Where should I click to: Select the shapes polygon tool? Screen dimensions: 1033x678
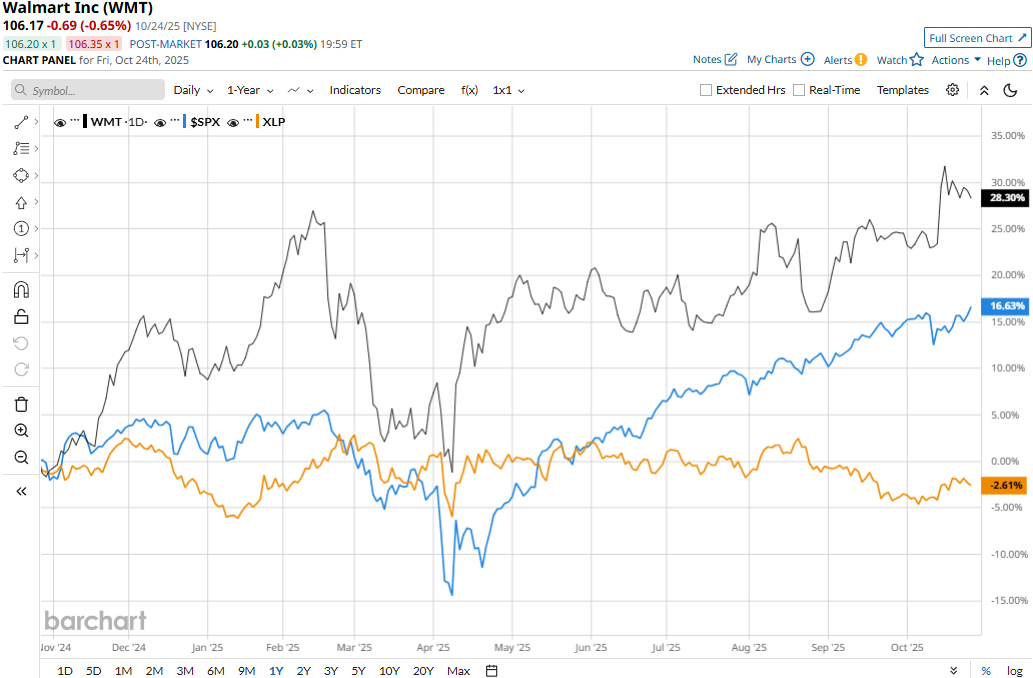click(21, 175)
